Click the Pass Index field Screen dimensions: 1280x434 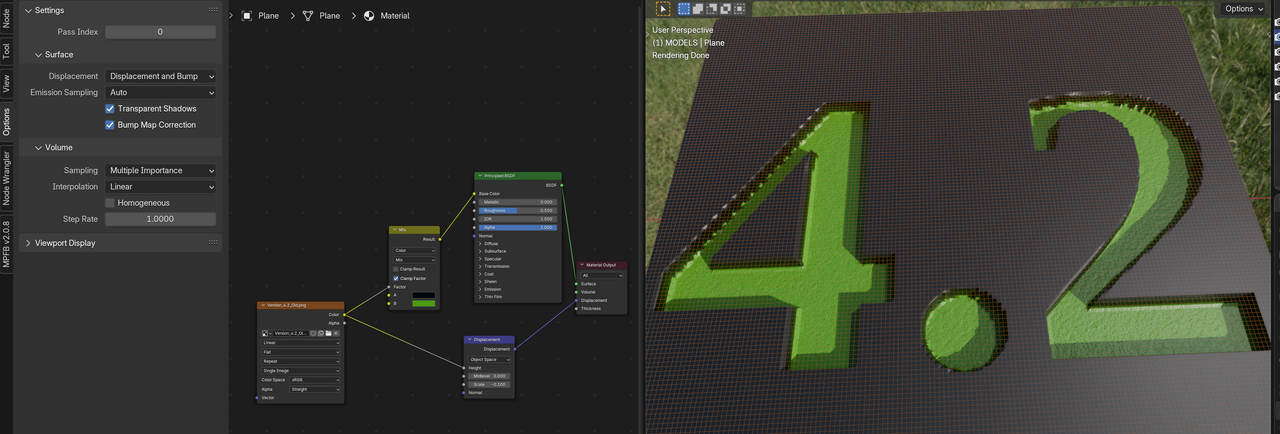point(161,32)
